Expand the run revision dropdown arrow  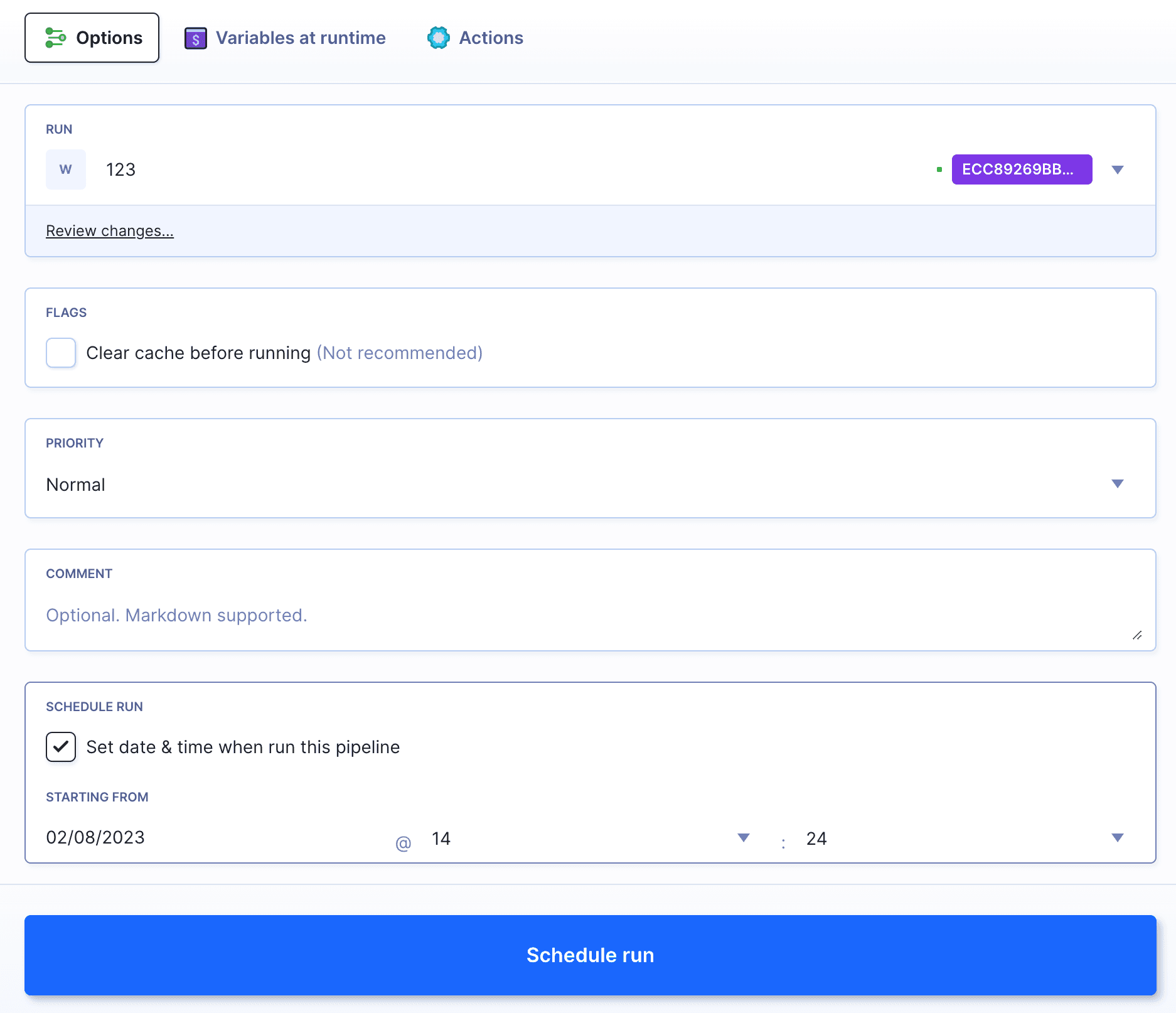(1117, 169)
